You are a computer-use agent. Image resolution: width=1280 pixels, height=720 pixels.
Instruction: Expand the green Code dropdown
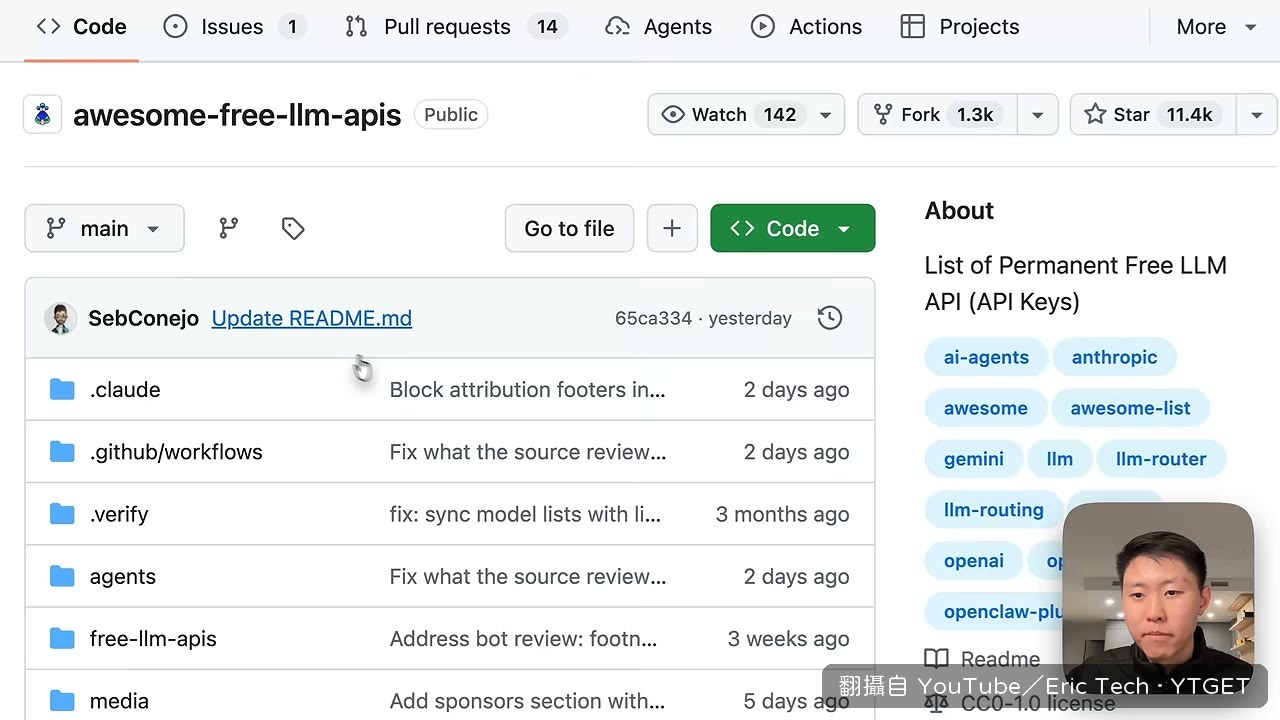coord(793,228)
